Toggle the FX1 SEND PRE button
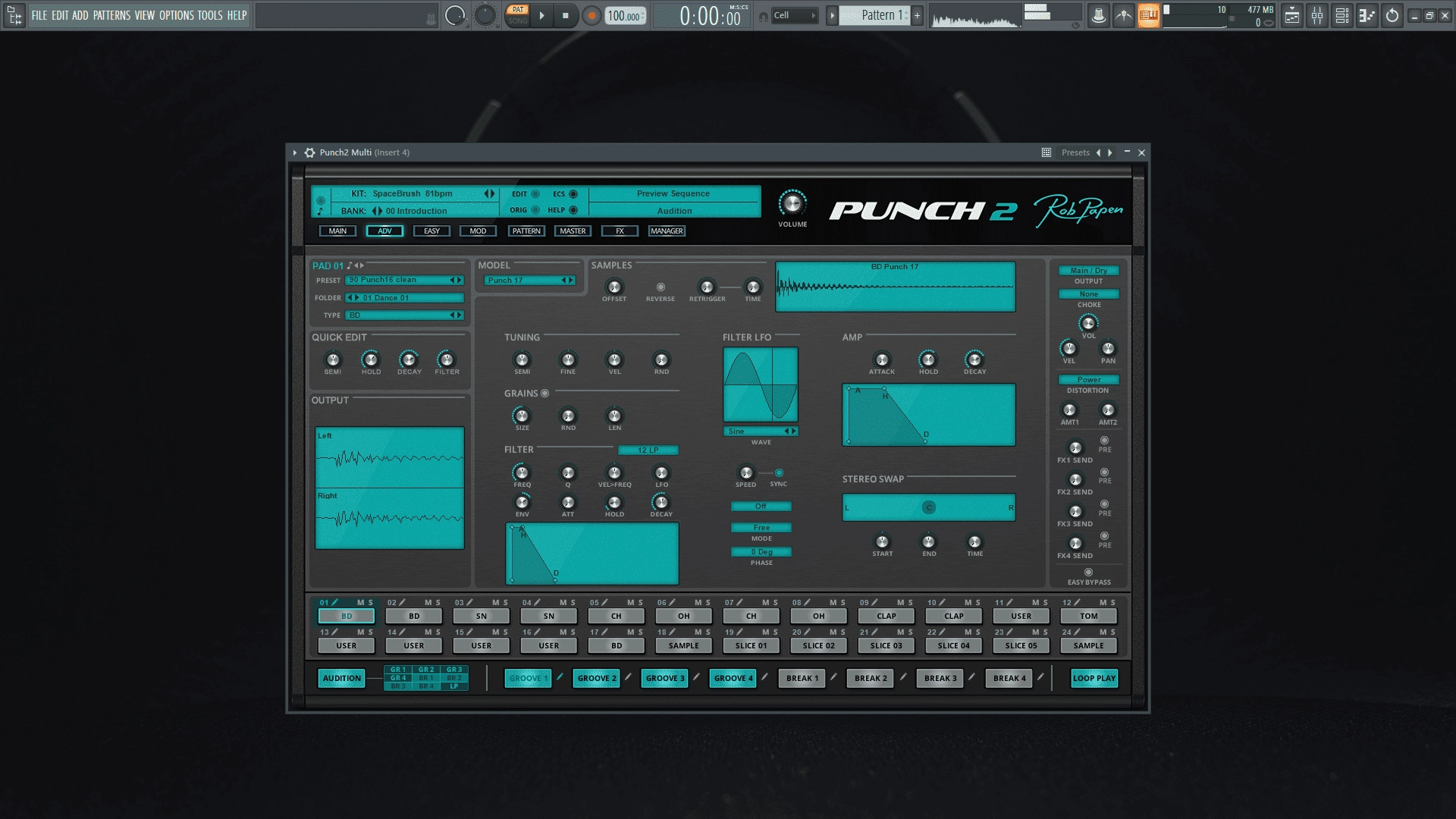1456x819 pixels. [x=1105, y=441]
